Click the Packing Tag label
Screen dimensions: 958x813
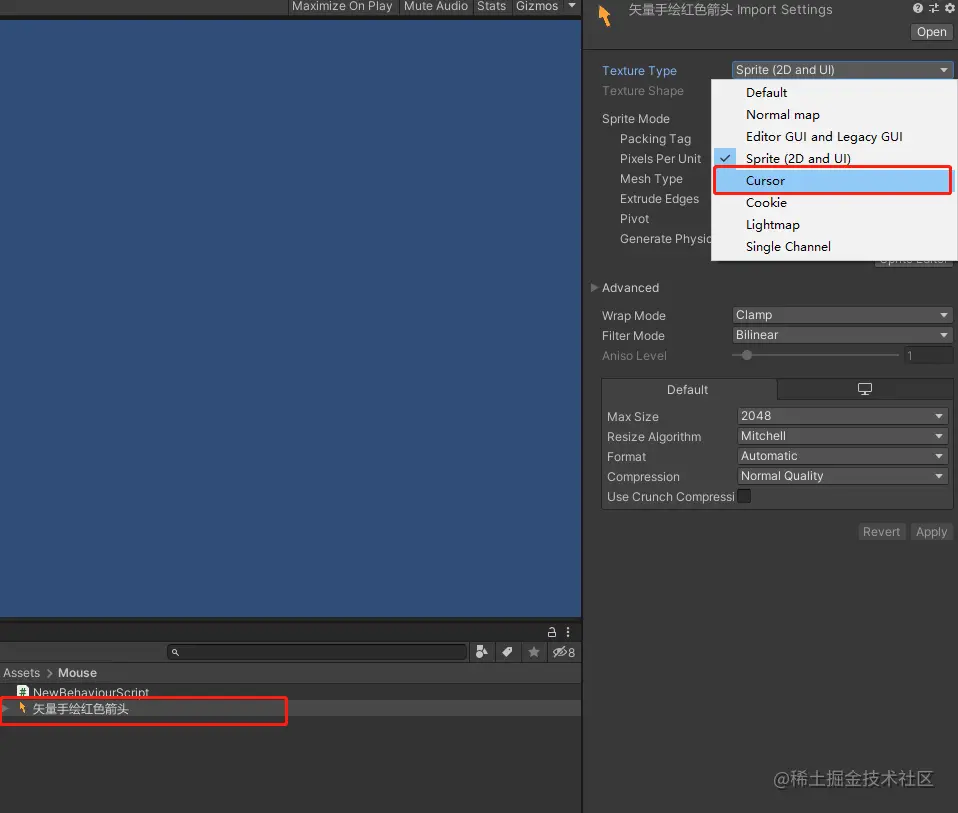click(656, 139)
